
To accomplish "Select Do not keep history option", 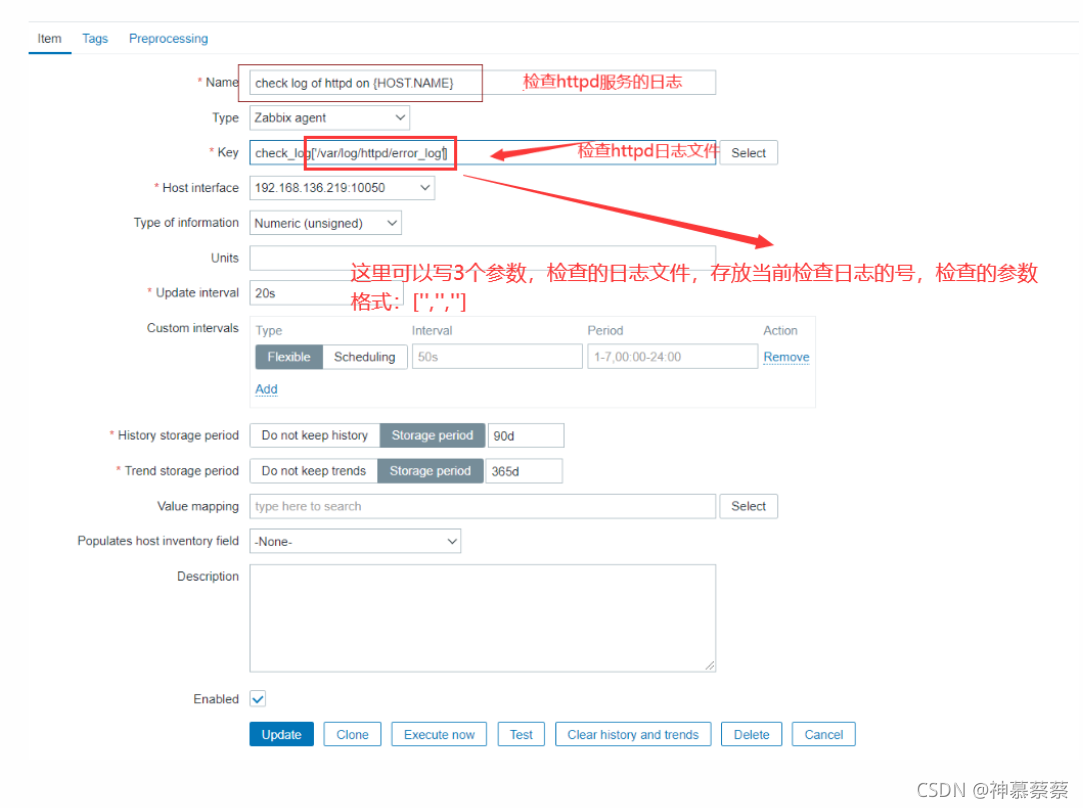I will 314,436.
